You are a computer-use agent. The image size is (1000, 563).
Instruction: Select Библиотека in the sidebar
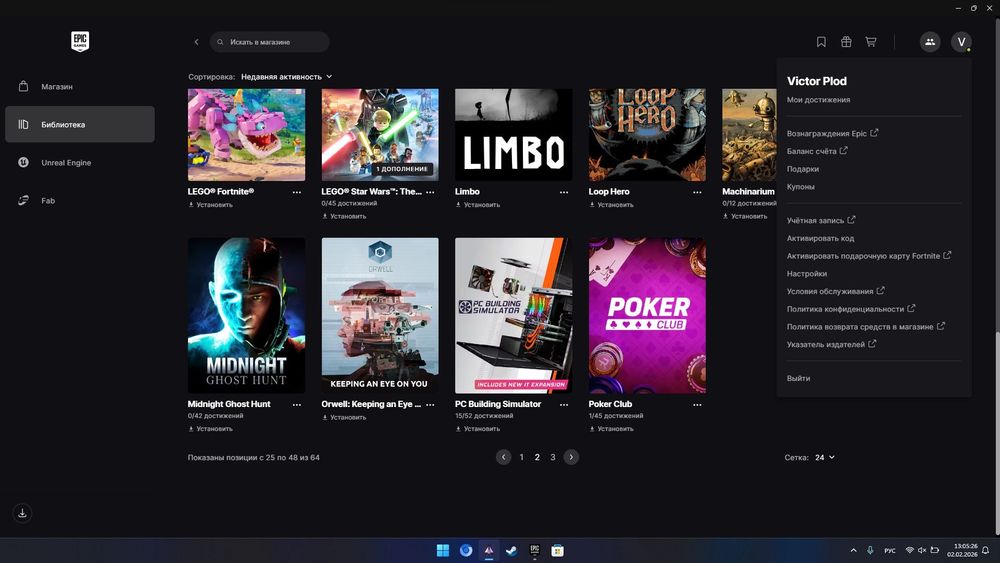click(80, 124)
